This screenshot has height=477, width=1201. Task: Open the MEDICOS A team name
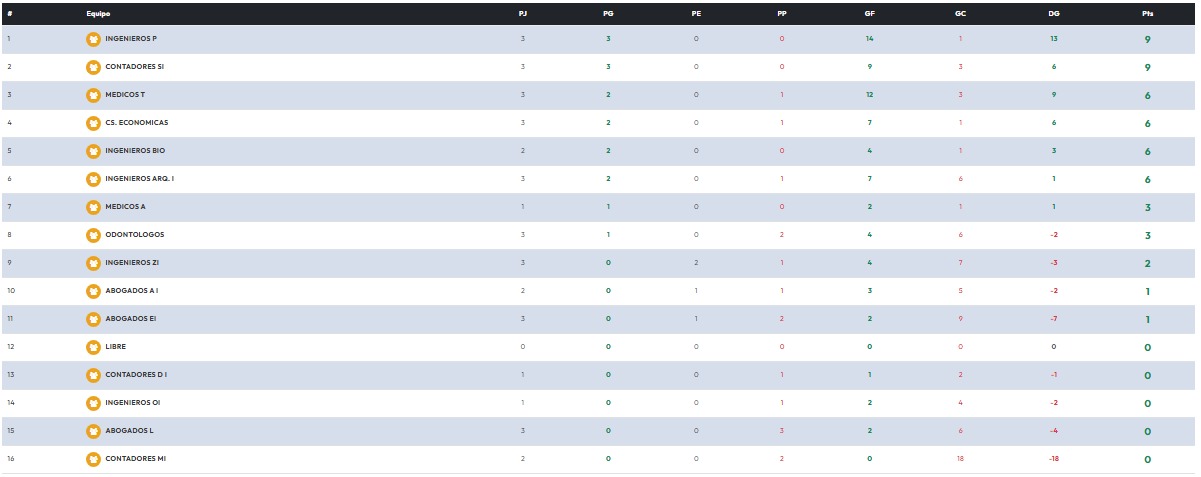pyautogui.click(x=125, y=207)
